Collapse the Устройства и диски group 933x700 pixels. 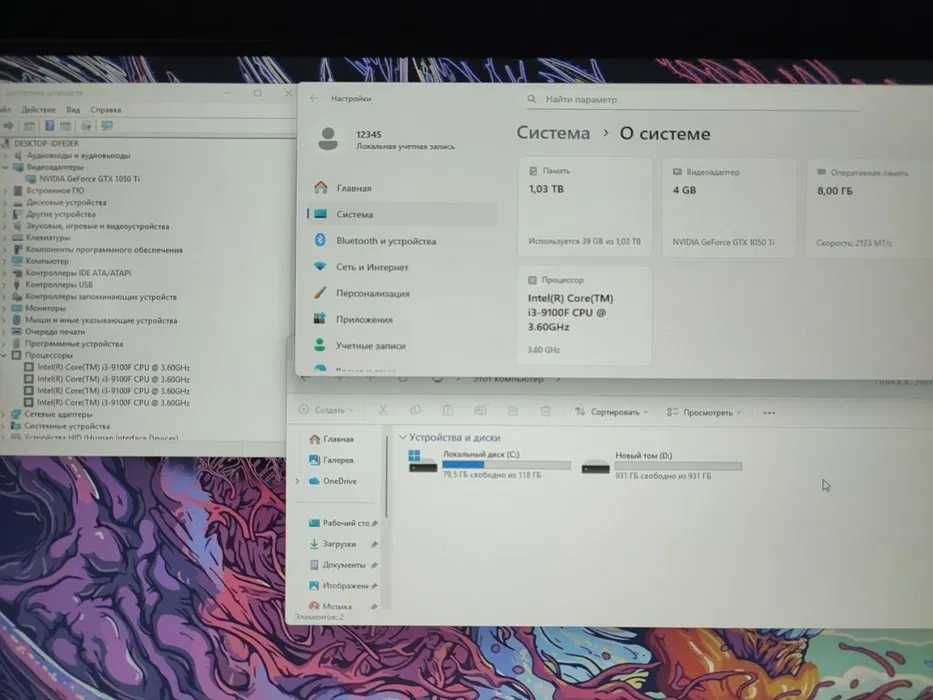[403, 437]
